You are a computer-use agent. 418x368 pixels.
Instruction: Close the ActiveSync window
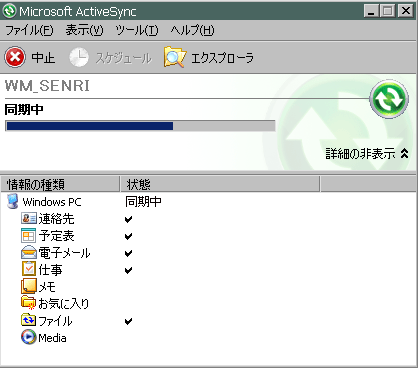pyautogui.click(x=406, y=11)
